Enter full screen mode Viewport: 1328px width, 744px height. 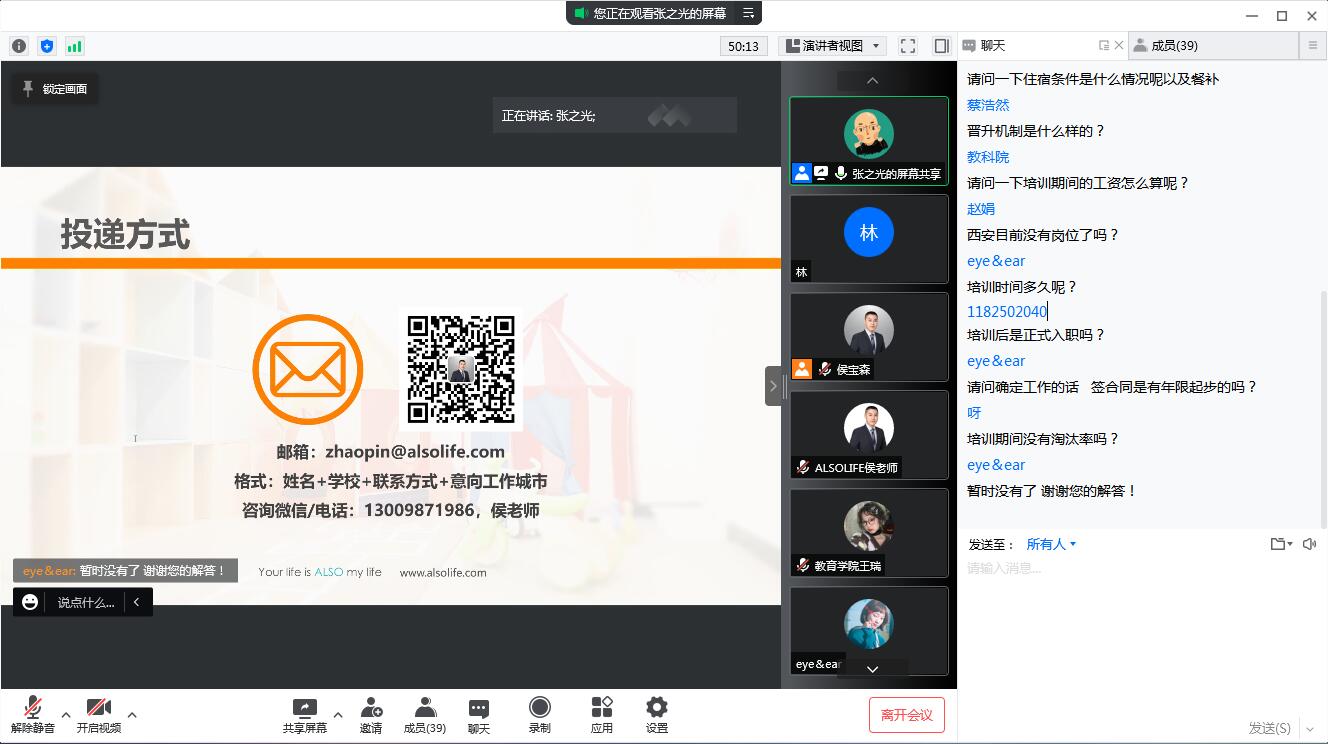908,46
